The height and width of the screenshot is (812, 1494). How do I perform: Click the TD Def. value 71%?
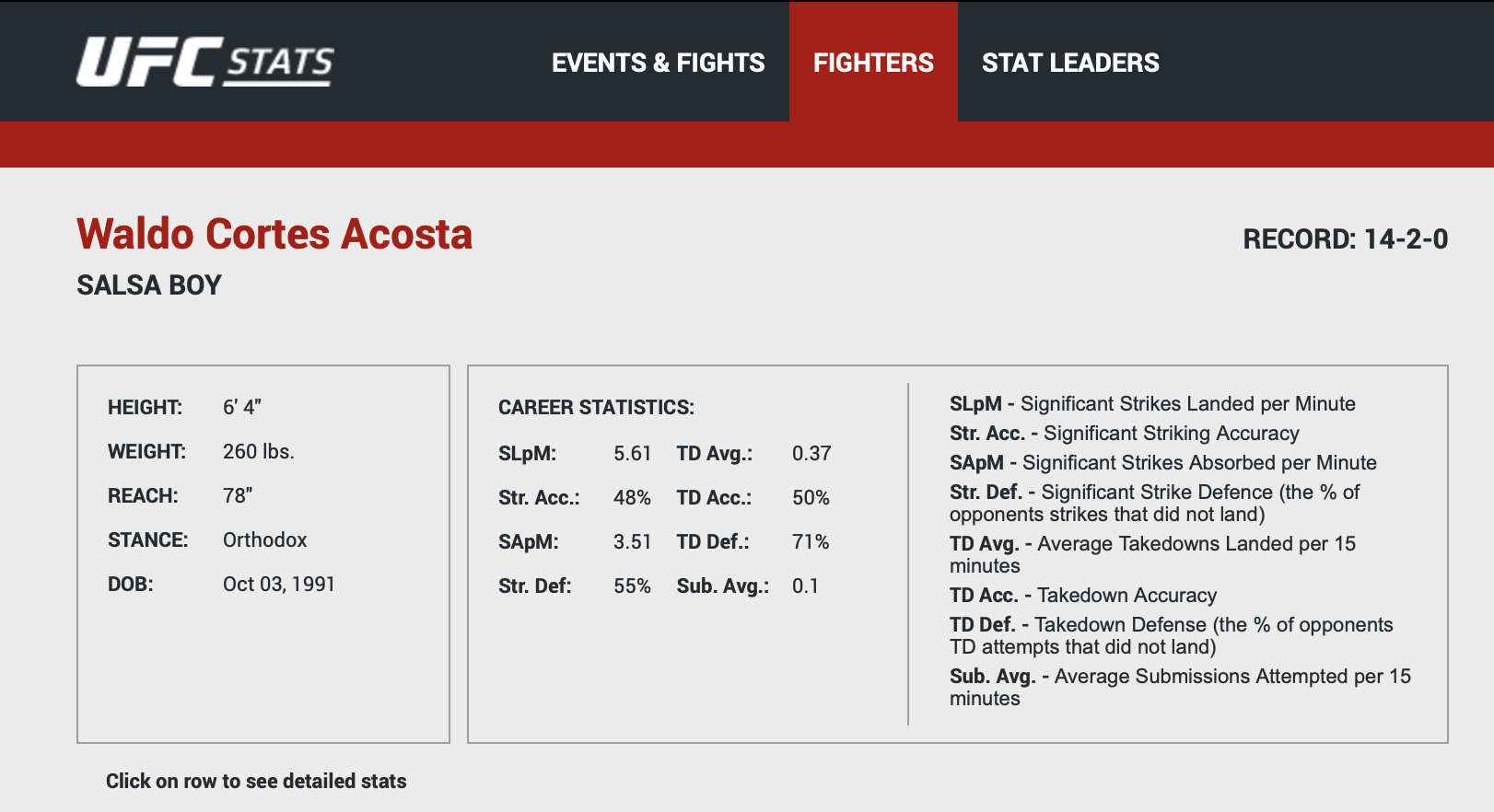tap(811, 541)
